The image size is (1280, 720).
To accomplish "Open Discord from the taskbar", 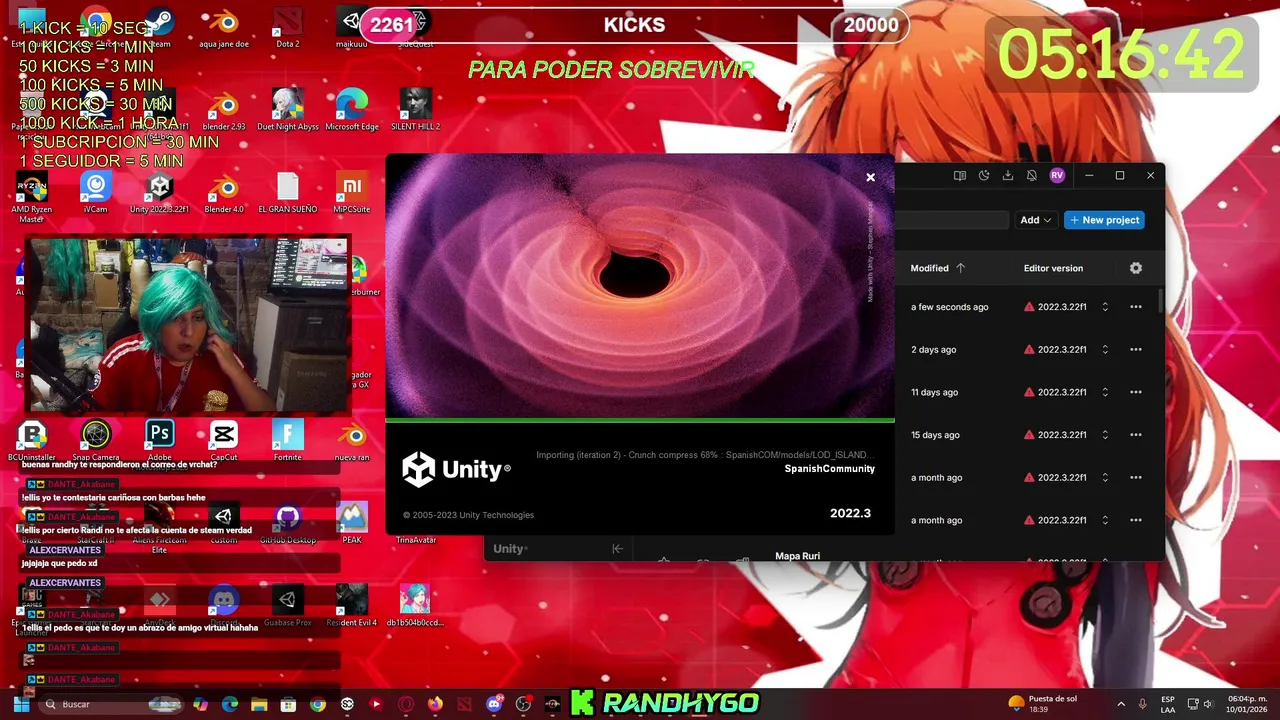I will coord(494,704).
